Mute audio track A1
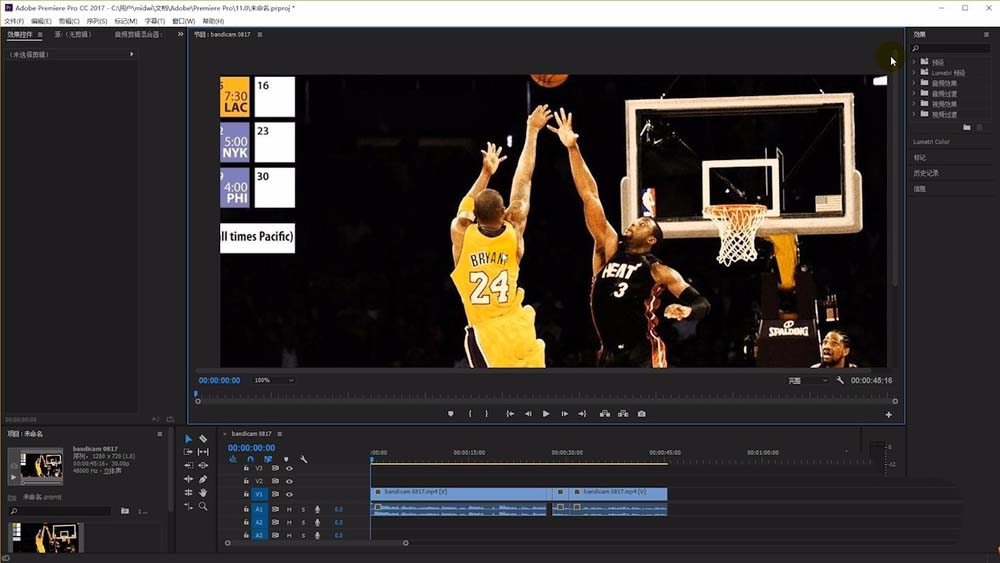 pyautogui.click(x=289, y=509)
